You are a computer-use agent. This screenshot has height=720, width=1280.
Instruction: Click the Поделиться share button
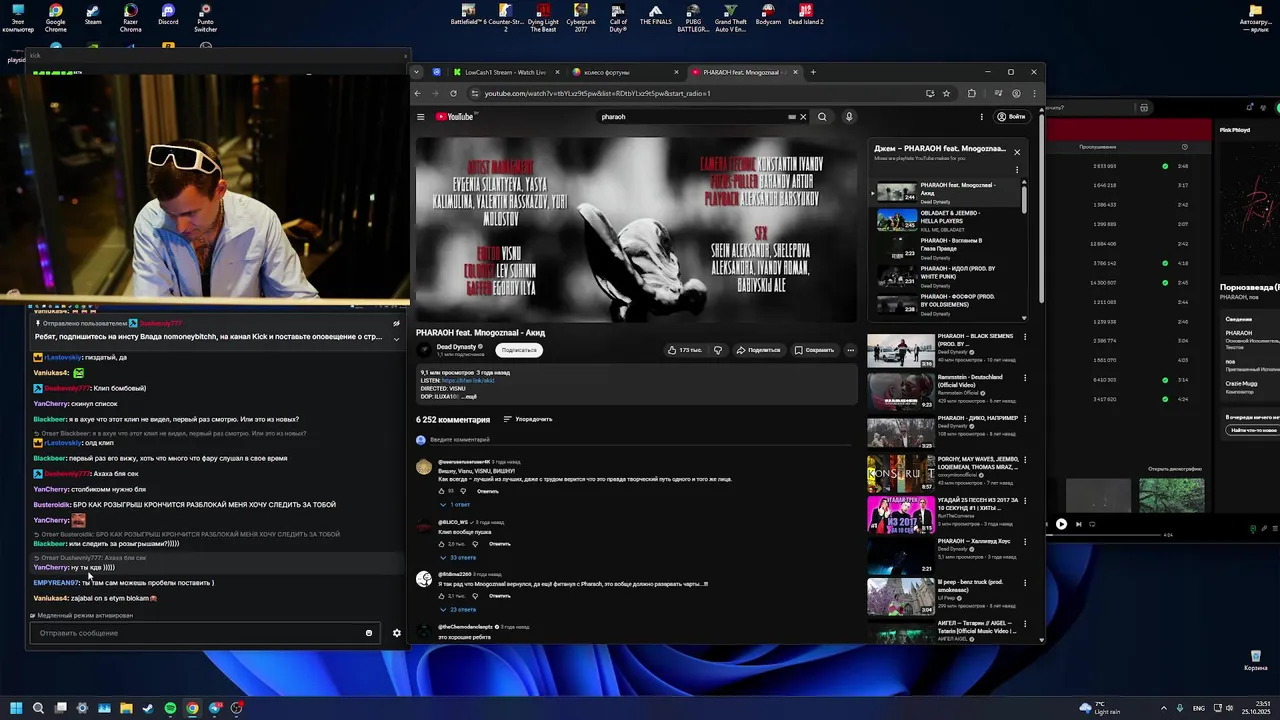coord(758,350)
